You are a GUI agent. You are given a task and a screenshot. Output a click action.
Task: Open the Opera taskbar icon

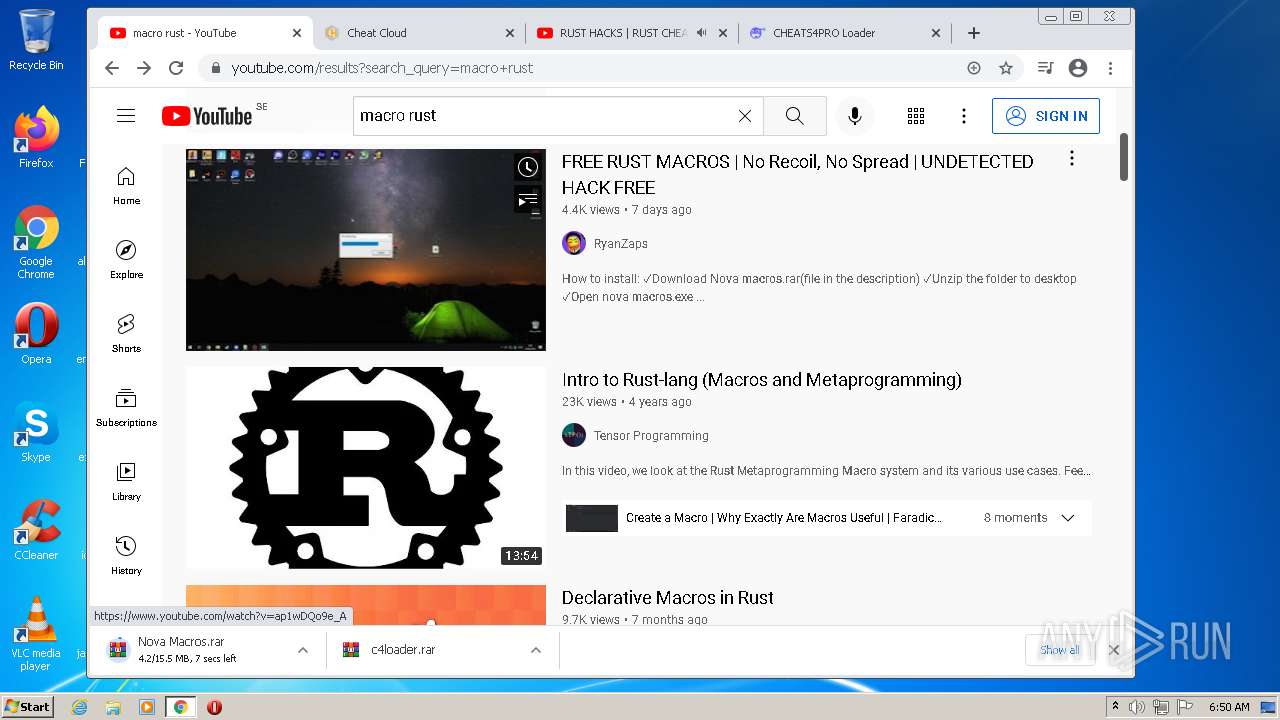pos(214,707)
